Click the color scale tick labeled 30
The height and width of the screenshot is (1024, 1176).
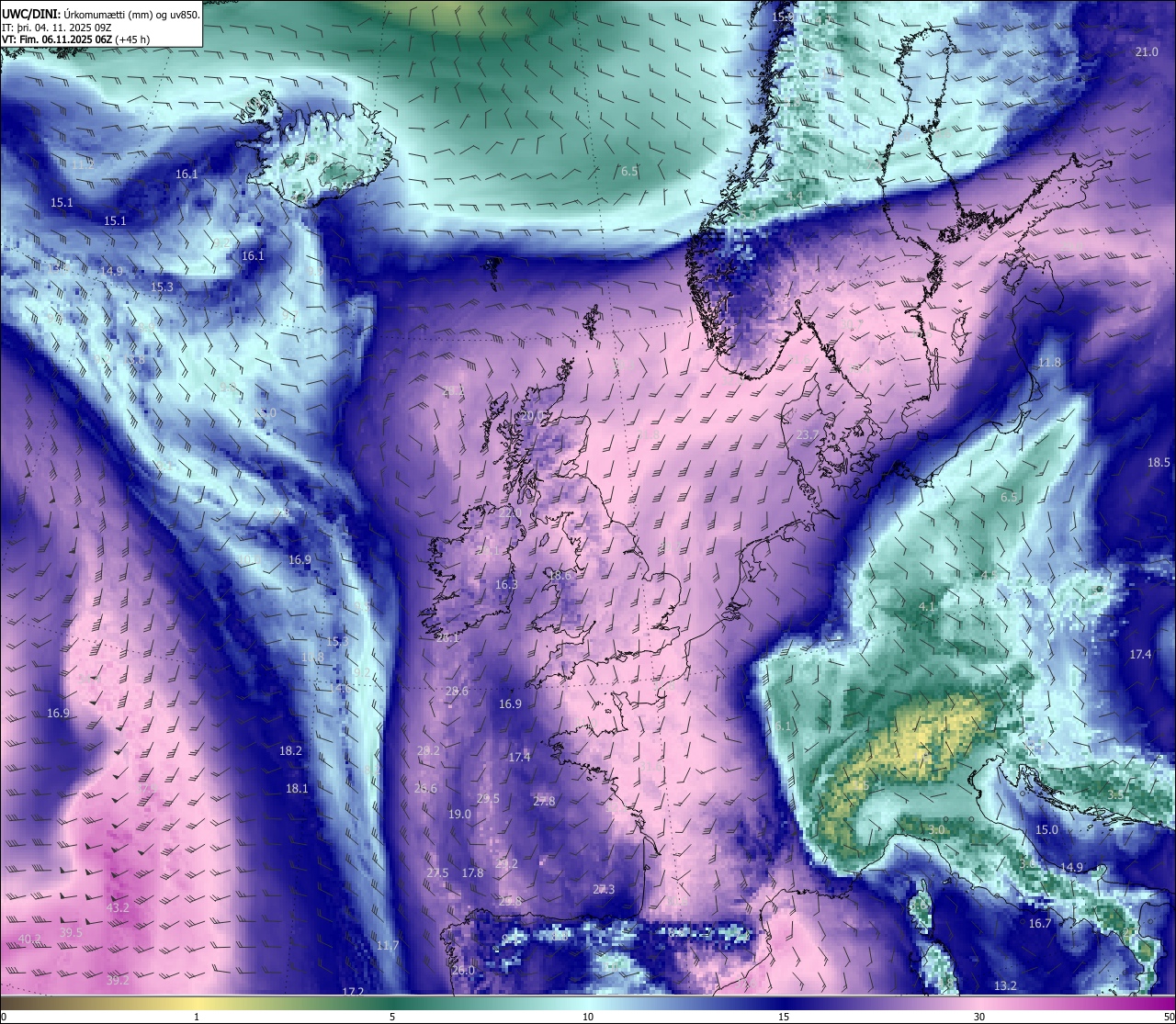pyautogui.click(x=979, y=1017)
